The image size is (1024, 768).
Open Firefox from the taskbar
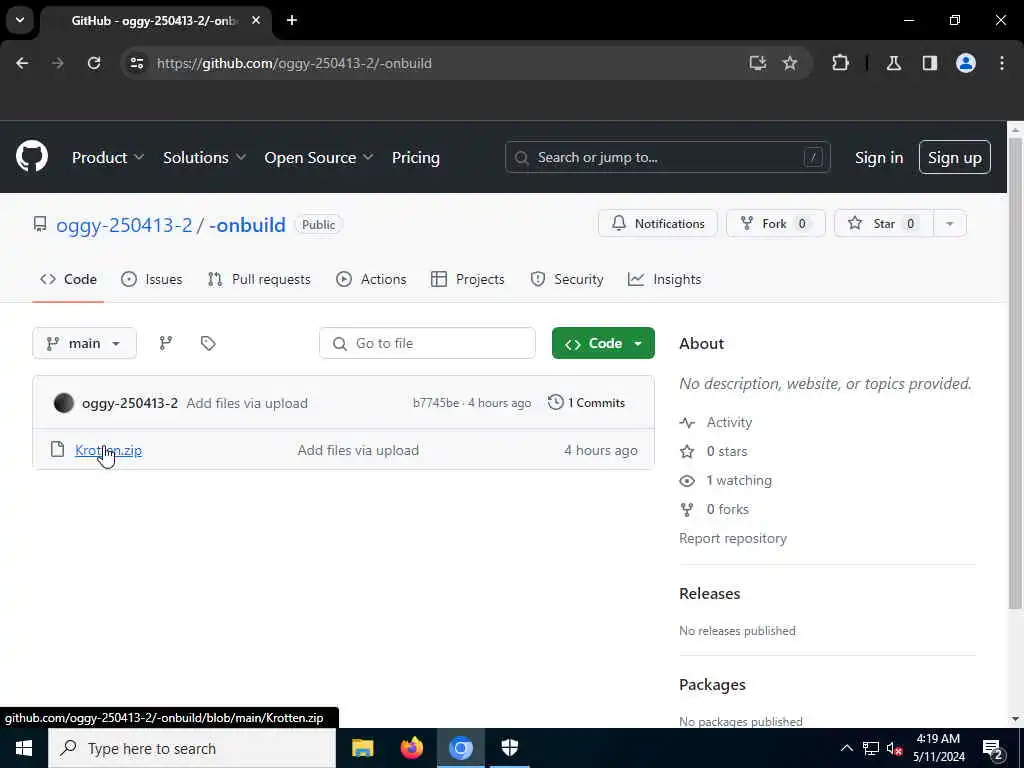[x=411, y=748]
